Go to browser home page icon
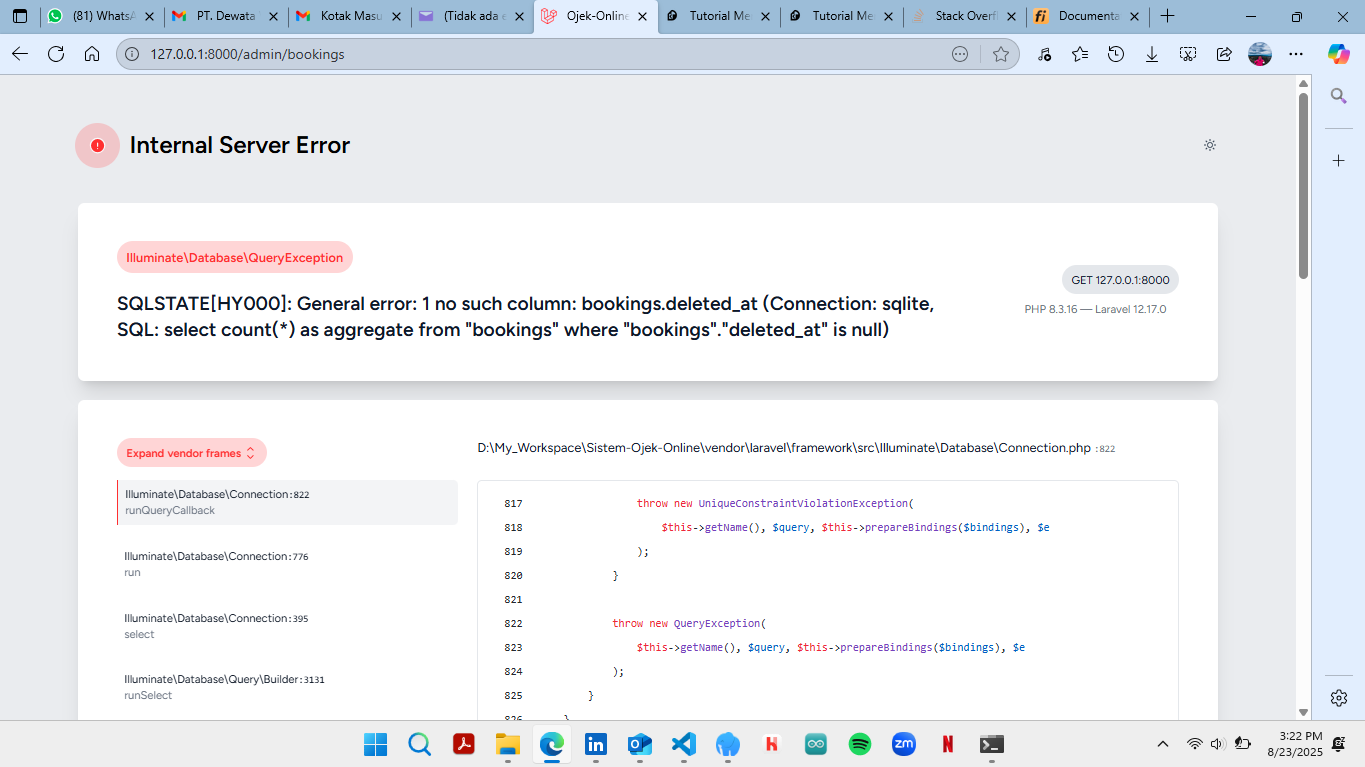 pyautogui.click(x=92, y=54)
